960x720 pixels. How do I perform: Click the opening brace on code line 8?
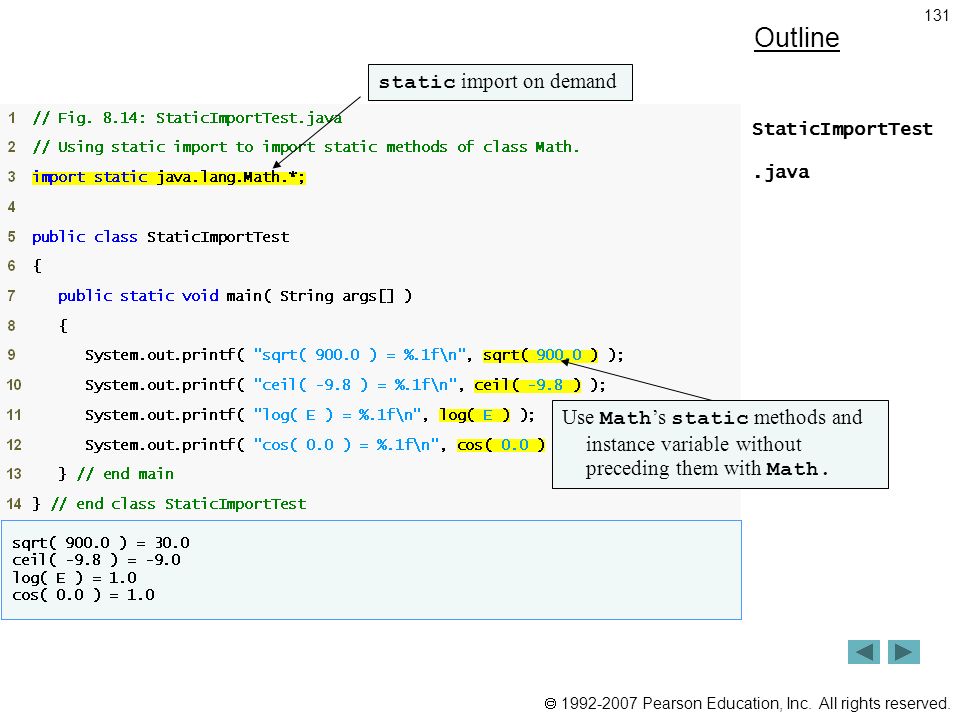click(63, 326)
